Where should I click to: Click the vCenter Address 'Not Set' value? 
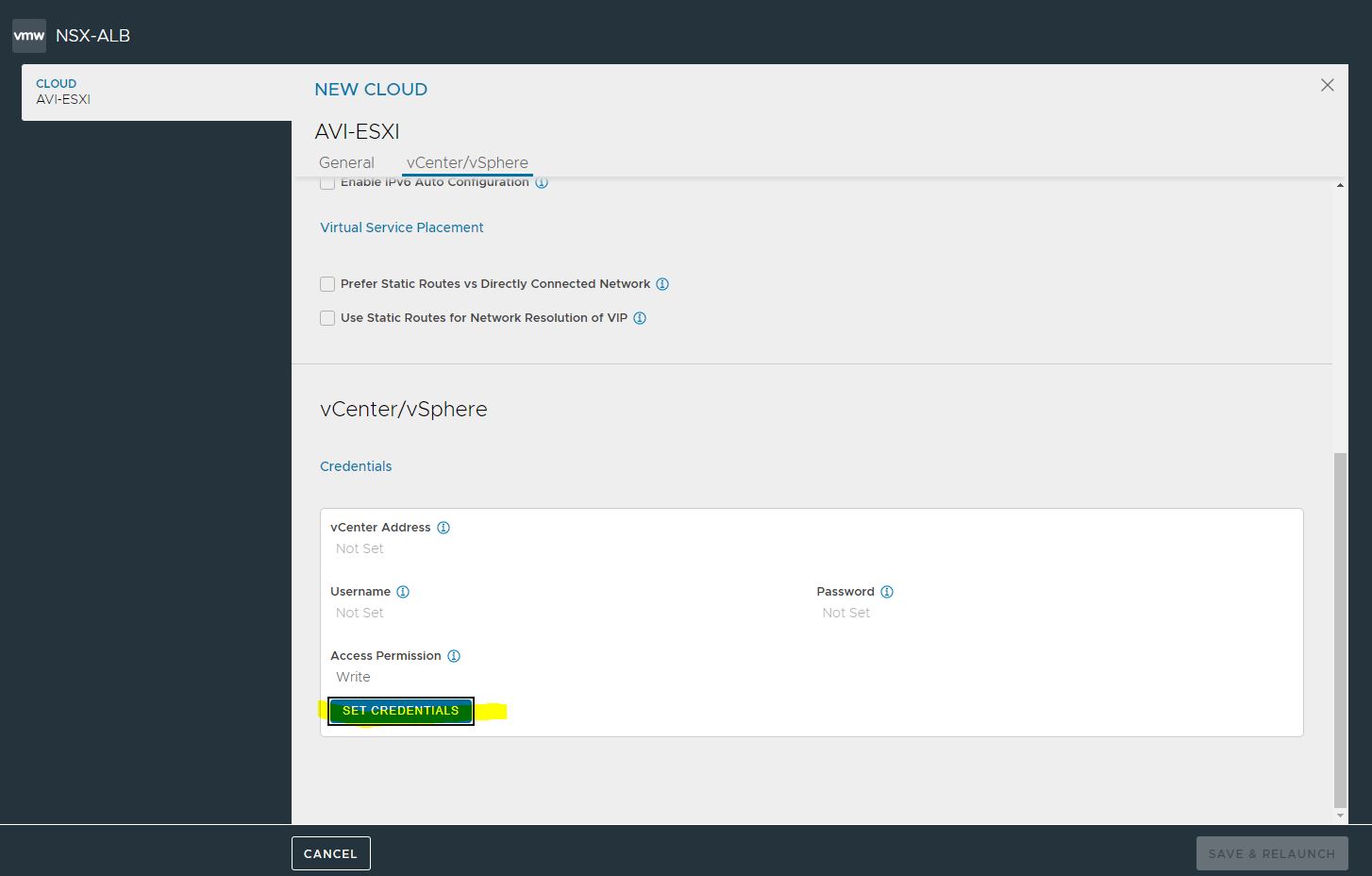point(360,548)
